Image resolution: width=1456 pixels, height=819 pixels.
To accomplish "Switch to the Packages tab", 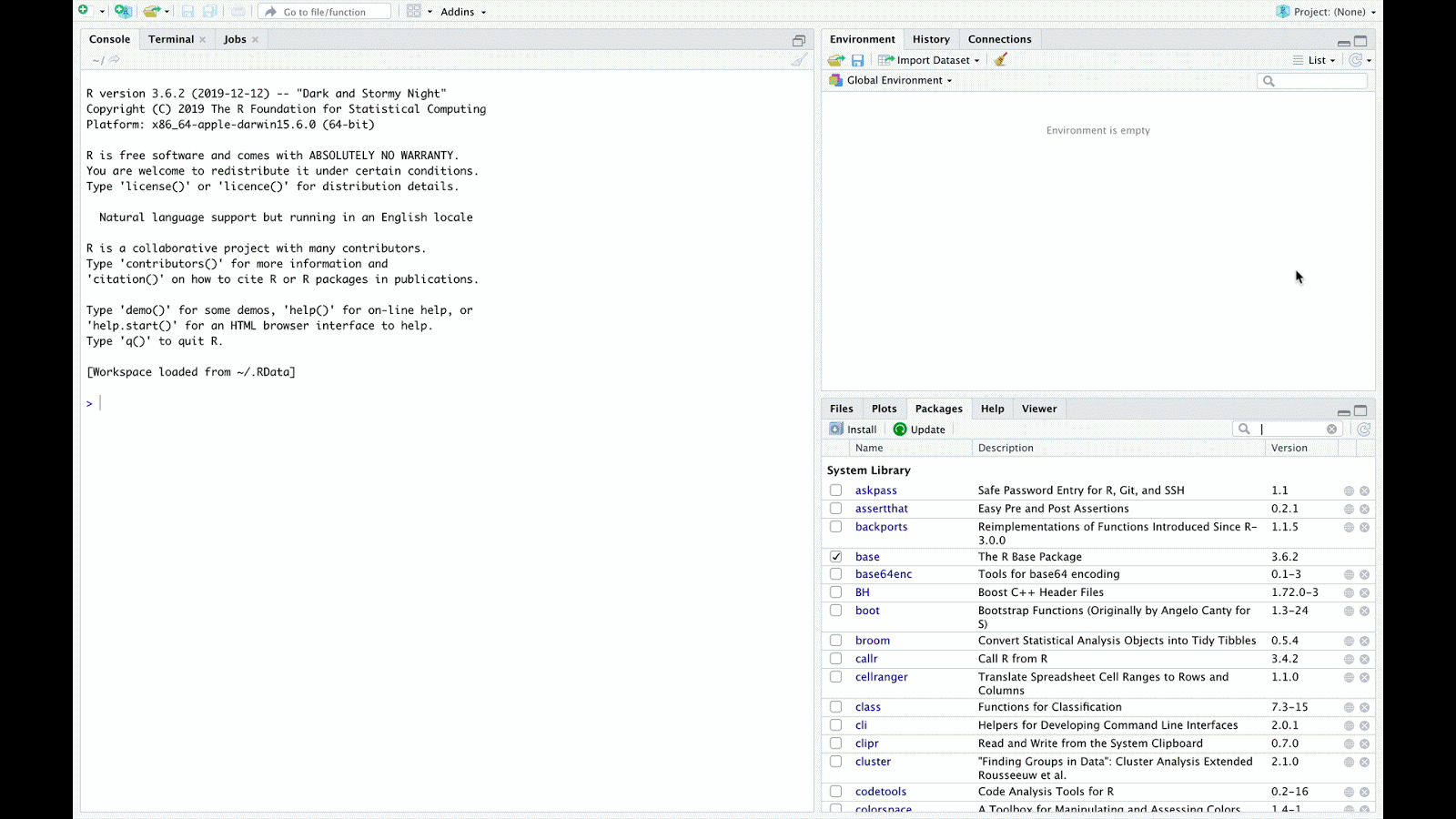I will (x=938, y=409).
